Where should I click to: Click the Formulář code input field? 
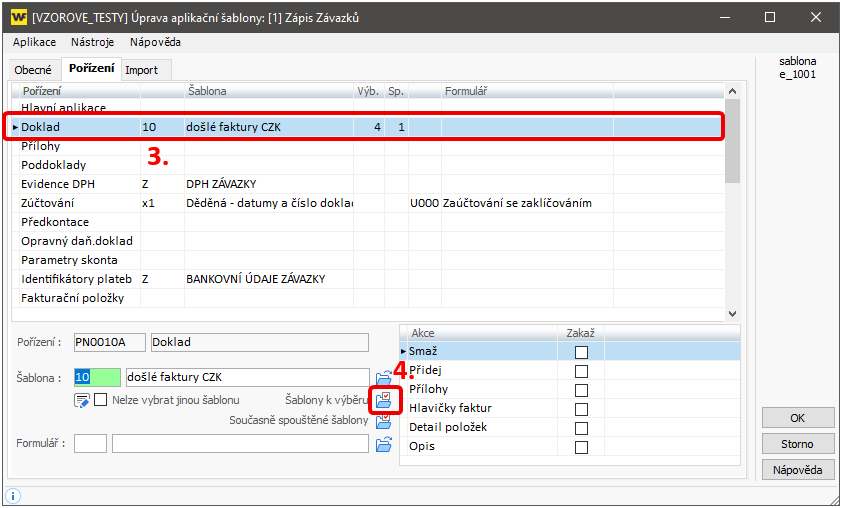pyautogui.click(x=90, y=444)
